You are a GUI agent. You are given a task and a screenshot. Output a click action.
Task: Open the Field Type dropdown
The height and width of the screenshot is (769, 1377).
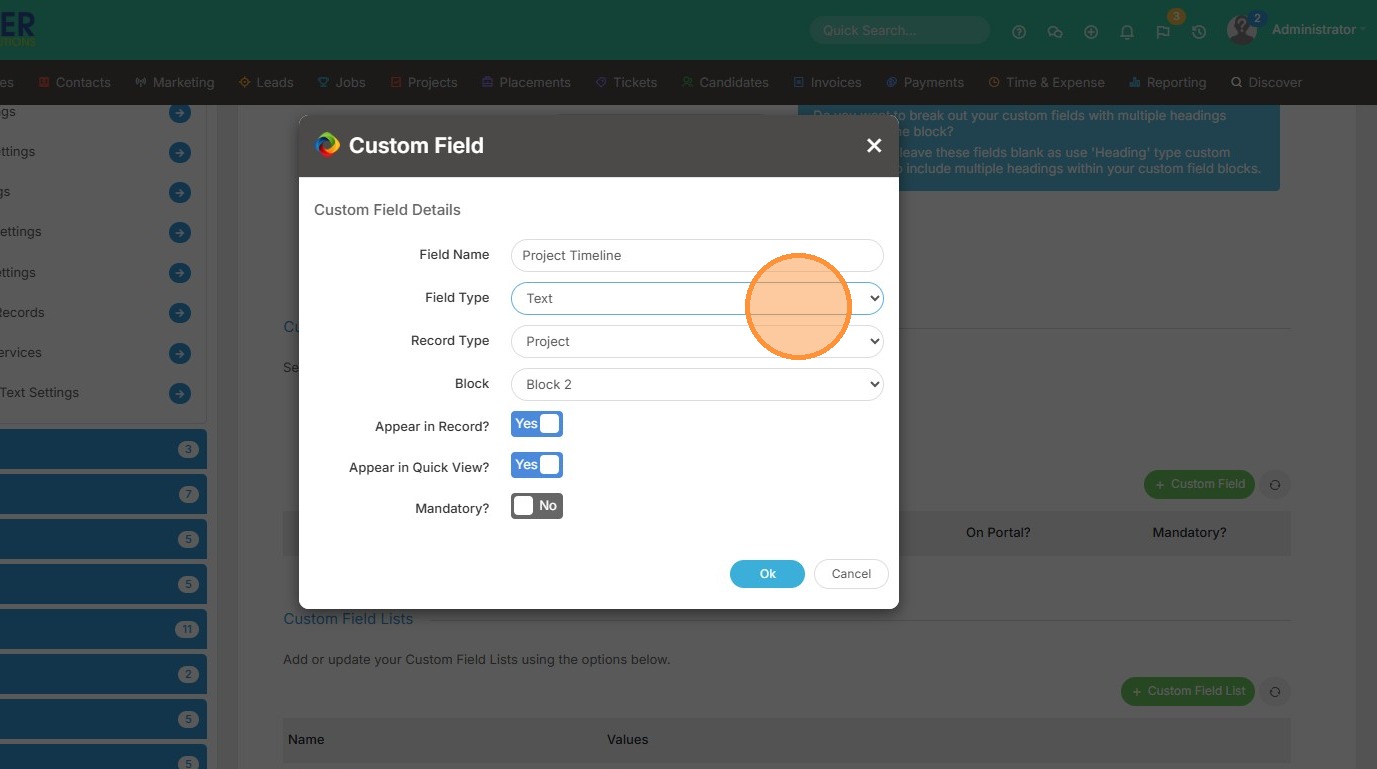[697, 298]
